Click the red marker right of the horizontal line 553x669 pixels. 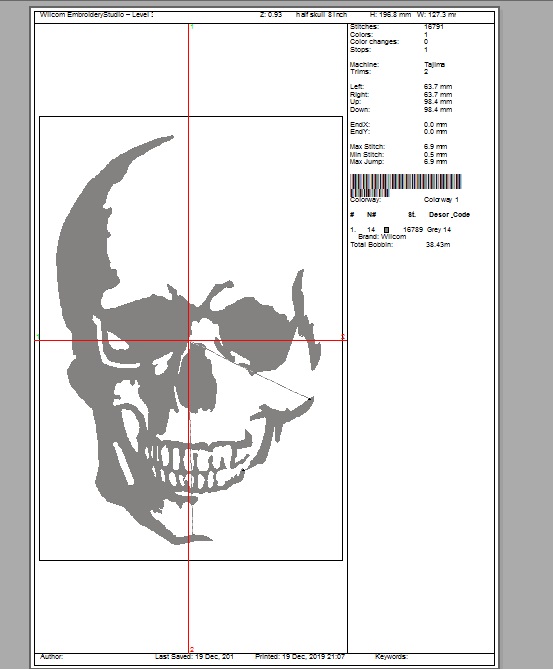(343, 337)
